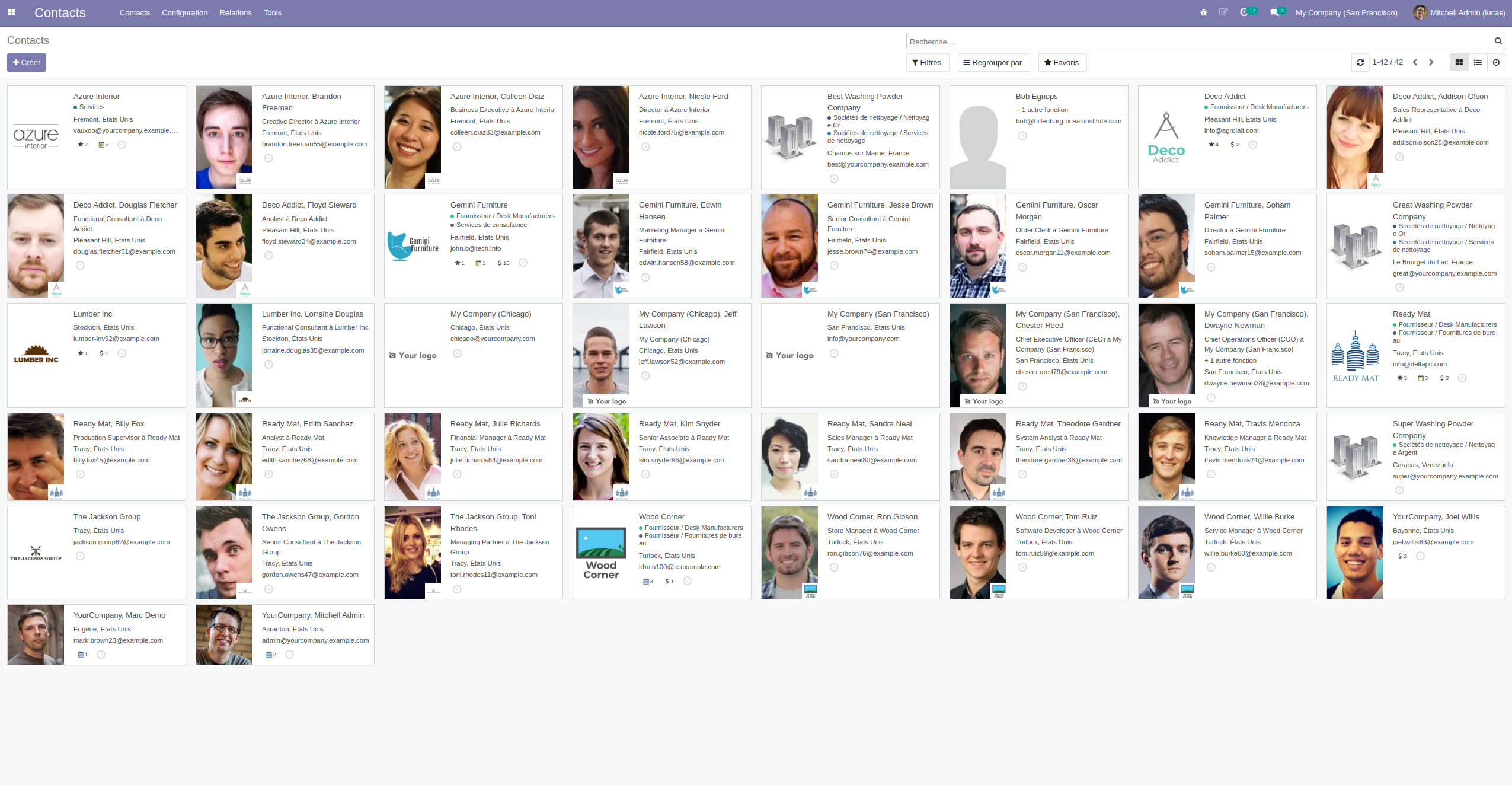Open the Relations menu
The height and width of the screenshot is (785, 1512).
[x=235, y=12]
